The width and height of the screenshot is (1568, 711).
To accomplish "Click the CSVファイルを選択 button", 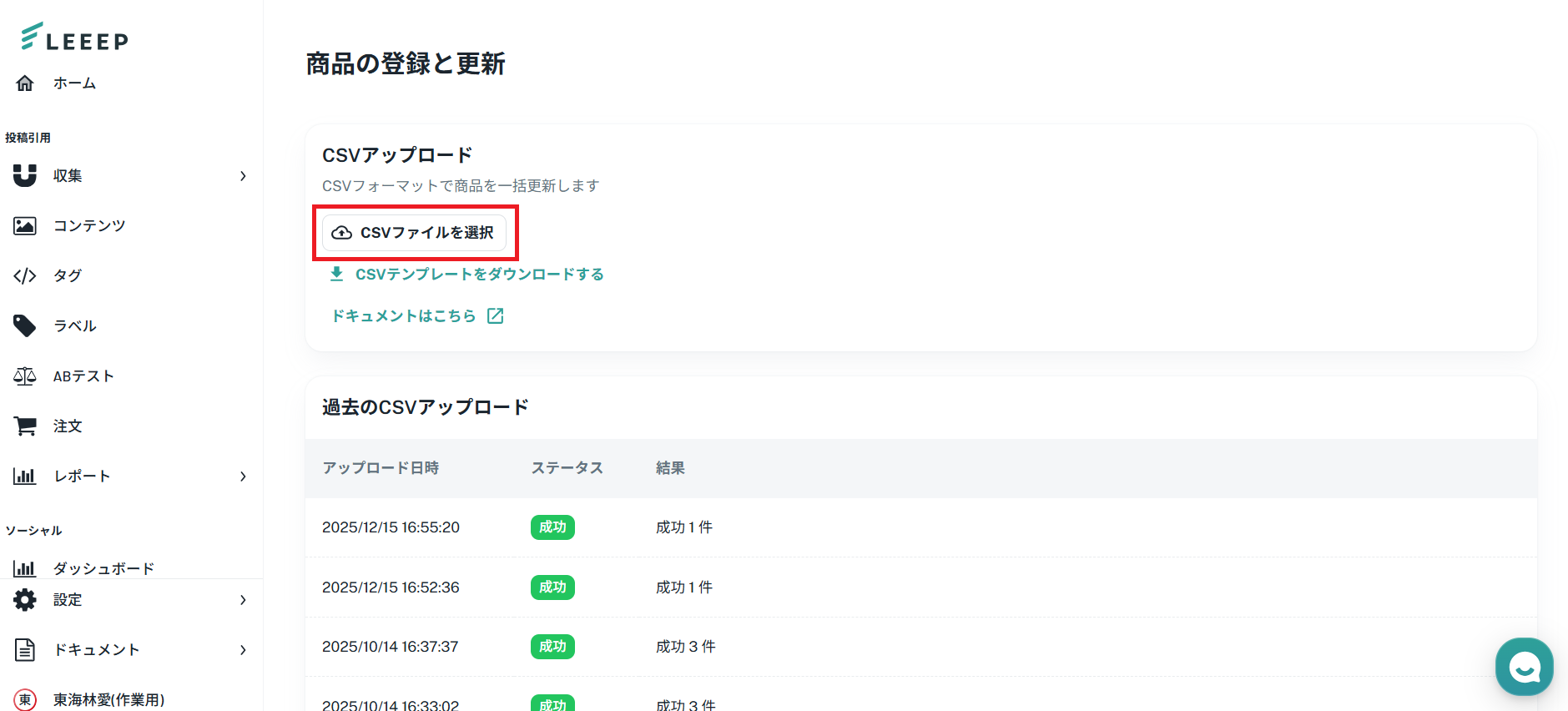I will click(414, 233).
